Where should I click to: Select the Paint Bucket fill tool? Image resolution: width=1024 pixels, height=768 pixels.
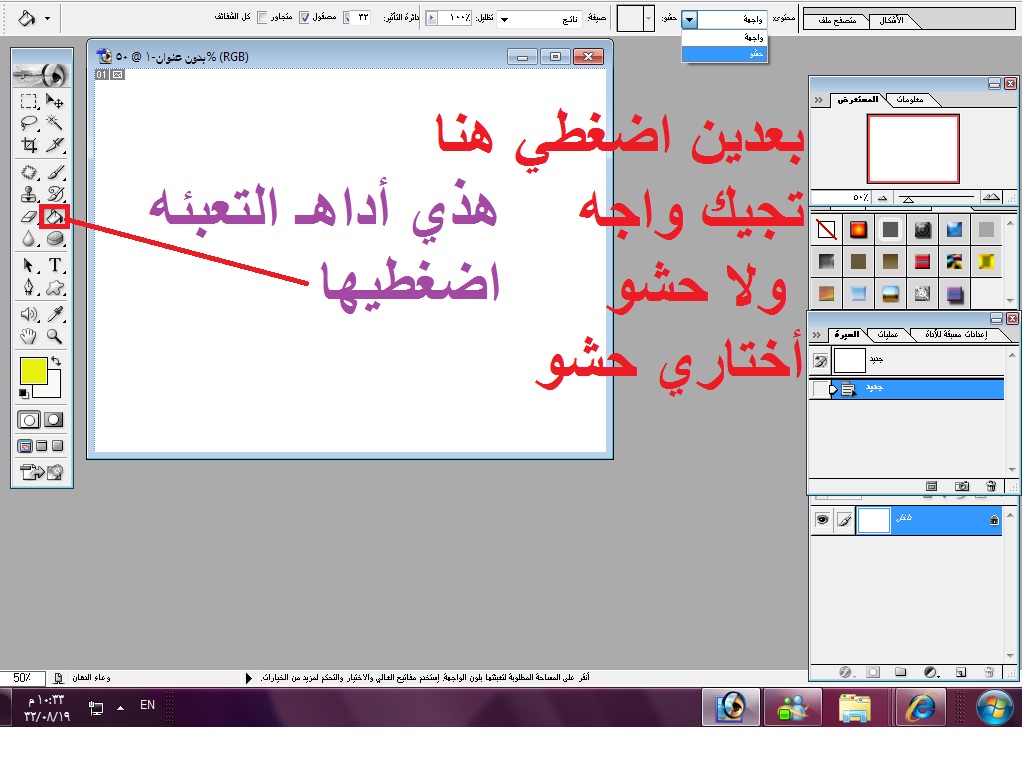(54, 216)
